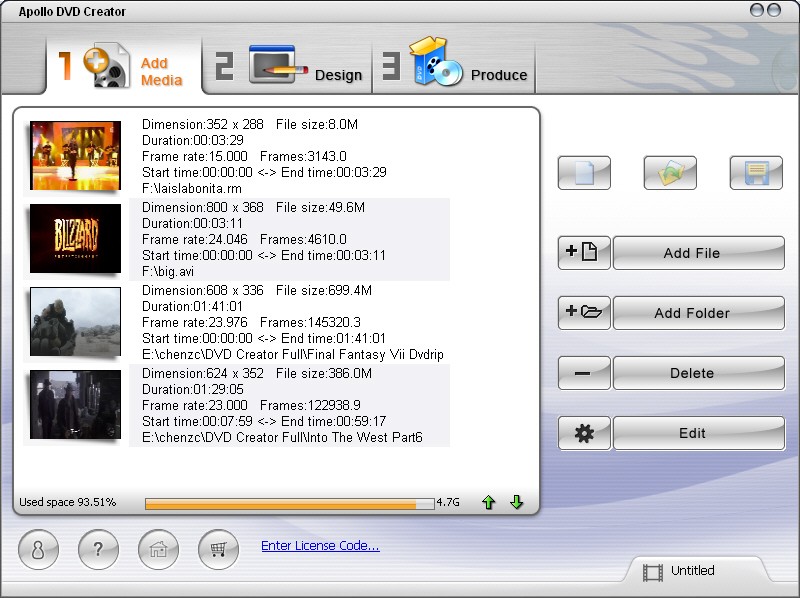
Task: Click the minus delete icon
Action: coord(583,373)
